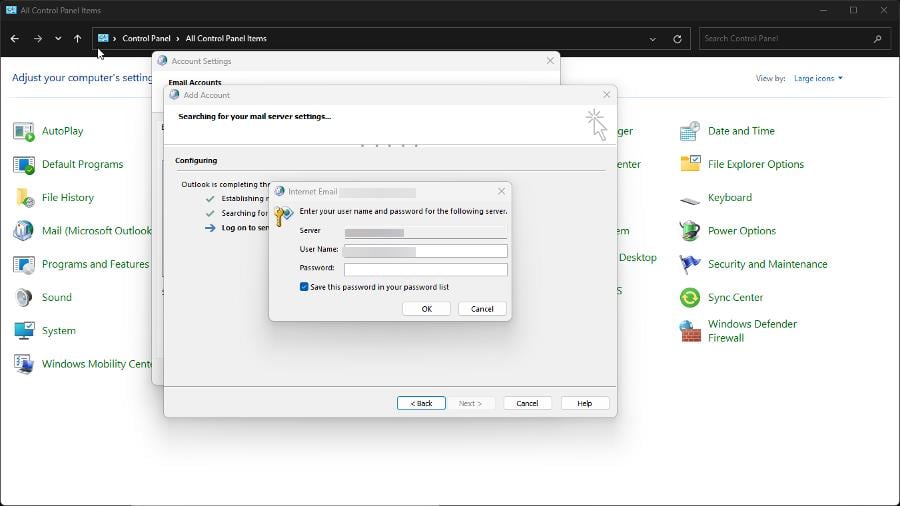Open the Date and Time icon
The height and width of the screenshot is (506, 900).
coord(690,131)
